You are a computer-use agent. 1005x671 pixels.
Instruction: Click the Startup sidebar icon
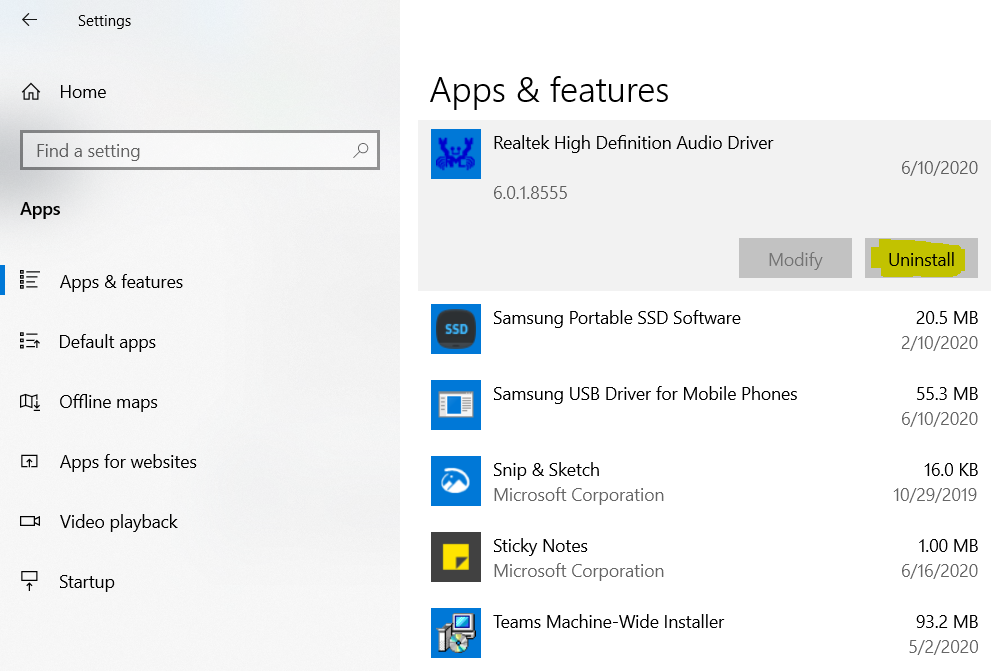pos(29,581)
